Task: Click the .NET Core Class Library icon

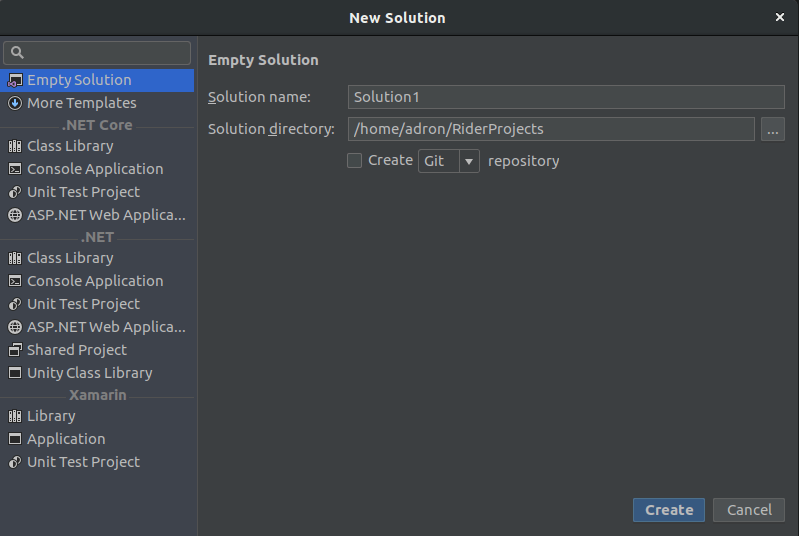Action: click(x=15, y=146)
